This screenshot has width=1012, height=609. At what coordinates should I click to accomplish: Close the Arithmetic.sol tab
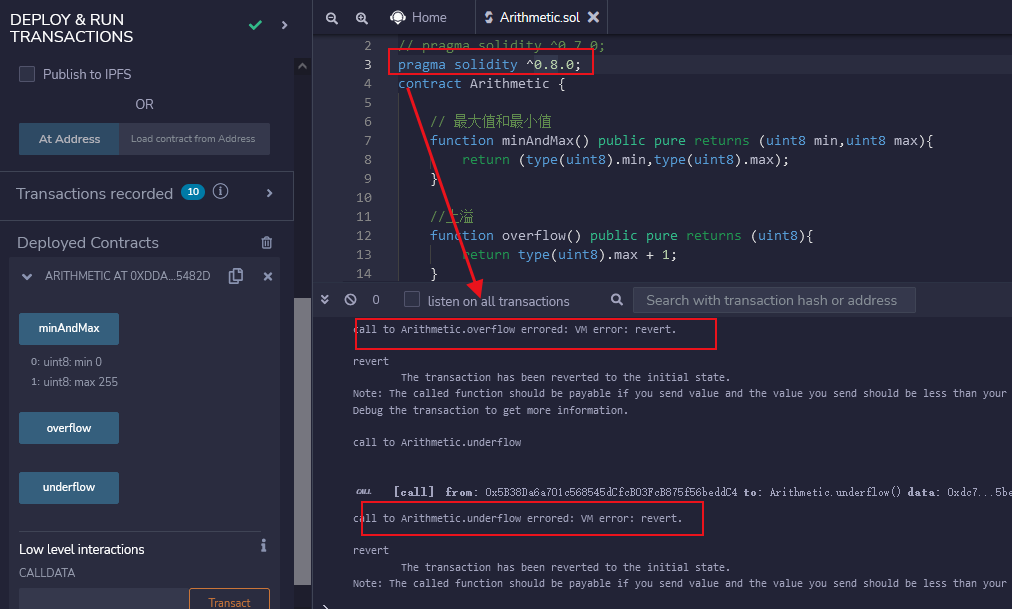593,17
